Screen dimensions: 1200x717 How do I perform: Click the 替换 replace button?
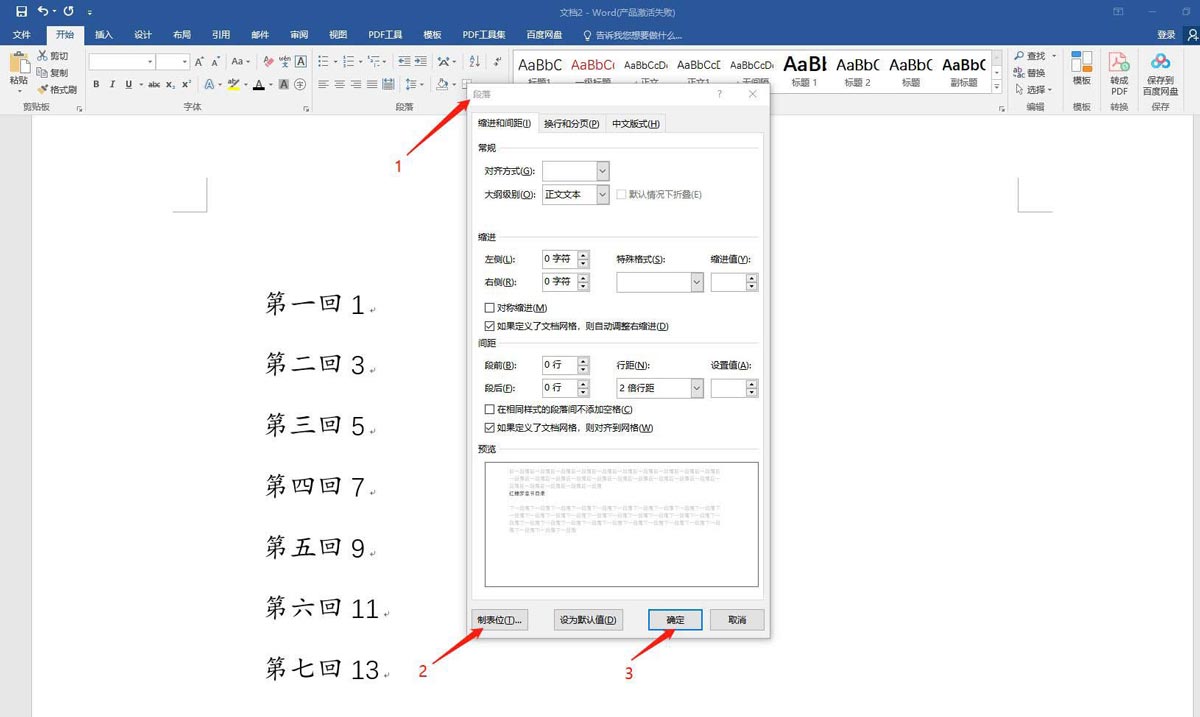(1030, 73)
